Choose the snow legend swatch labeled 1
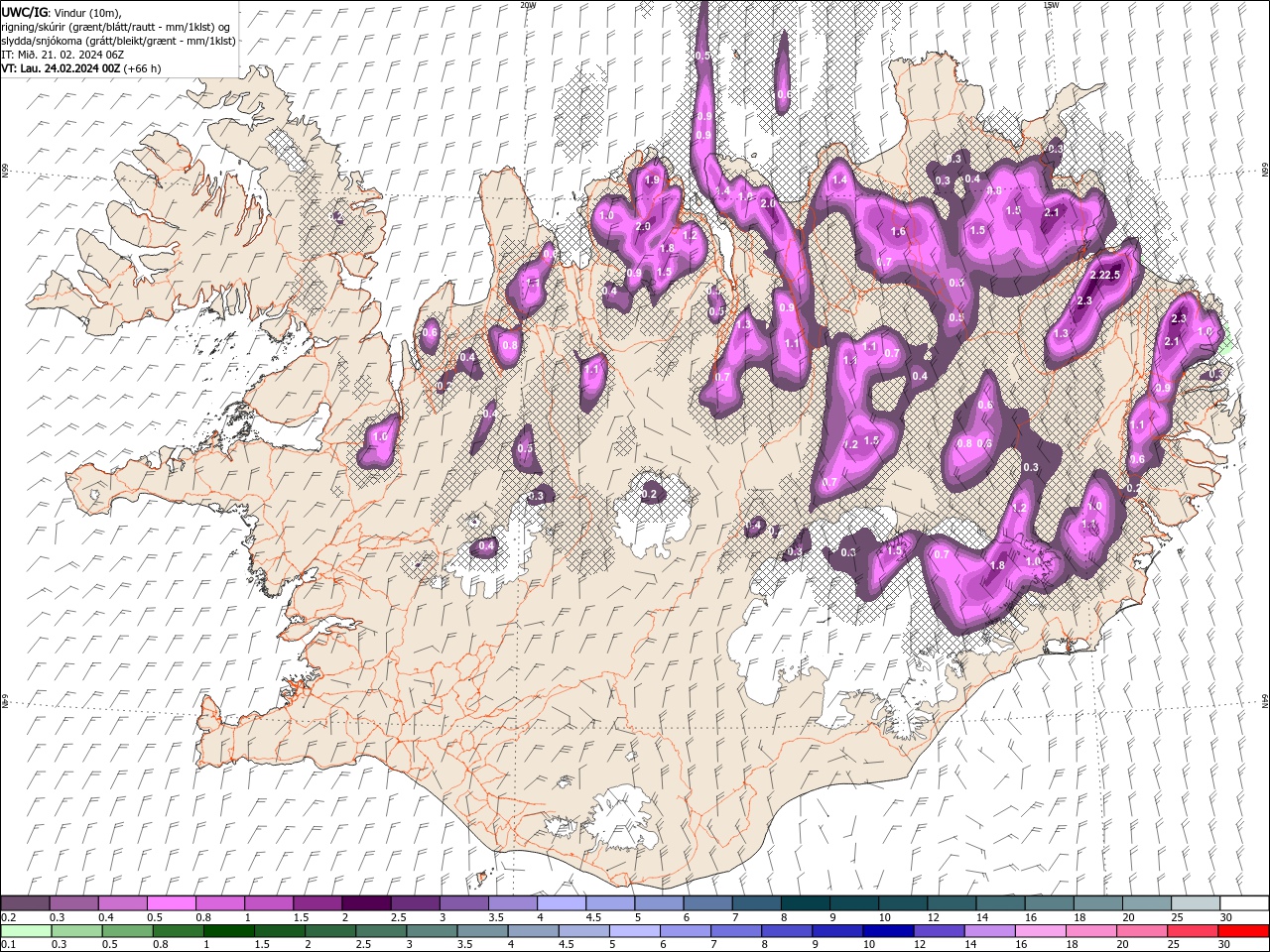1270x952 pixels. click(x=268, y=903)
